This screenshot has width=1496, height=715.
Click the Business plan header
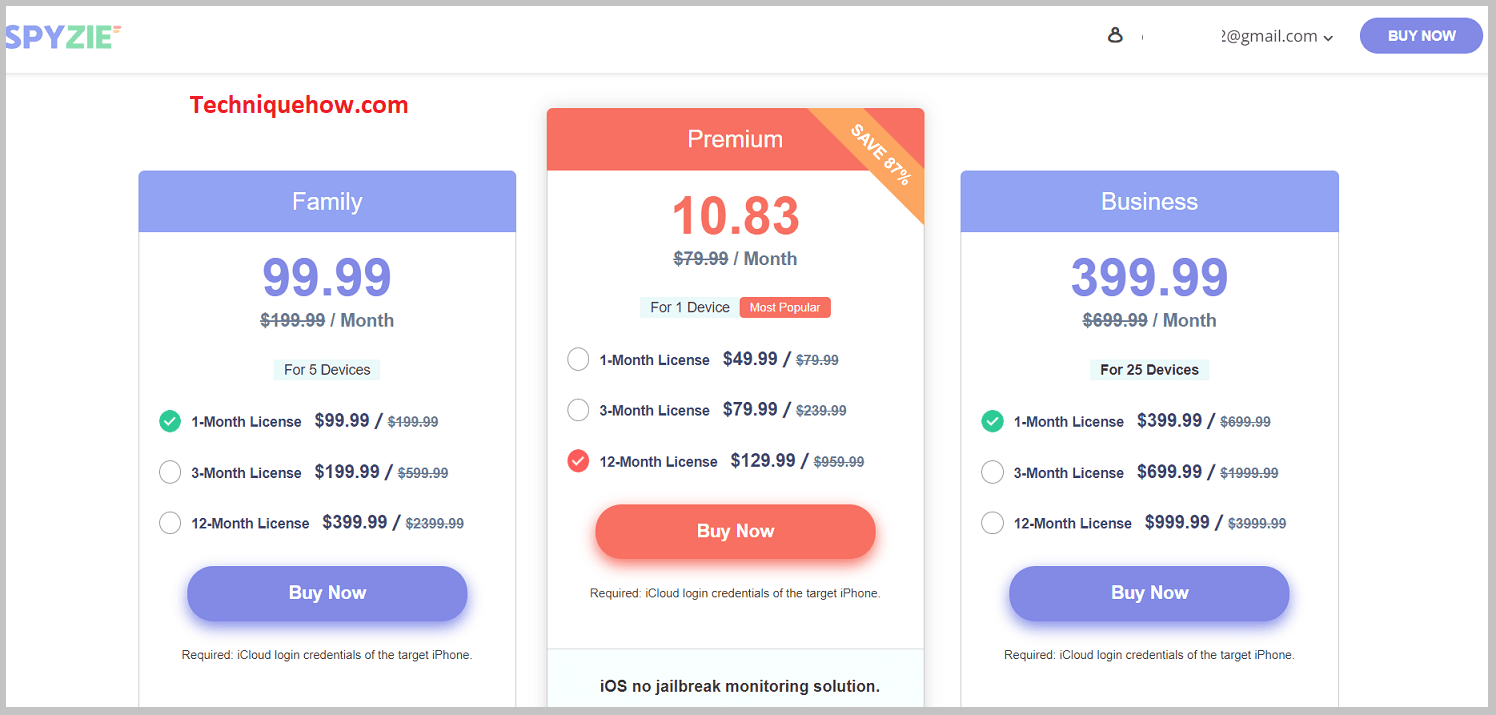click(1149, 201)
